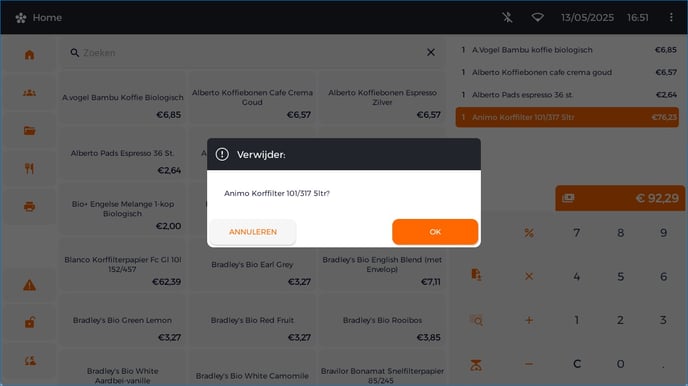The height and width of the screenshot is (386, 688).
Task: Open the three-dot menu in top bar
Action: [x=671, y=17]
